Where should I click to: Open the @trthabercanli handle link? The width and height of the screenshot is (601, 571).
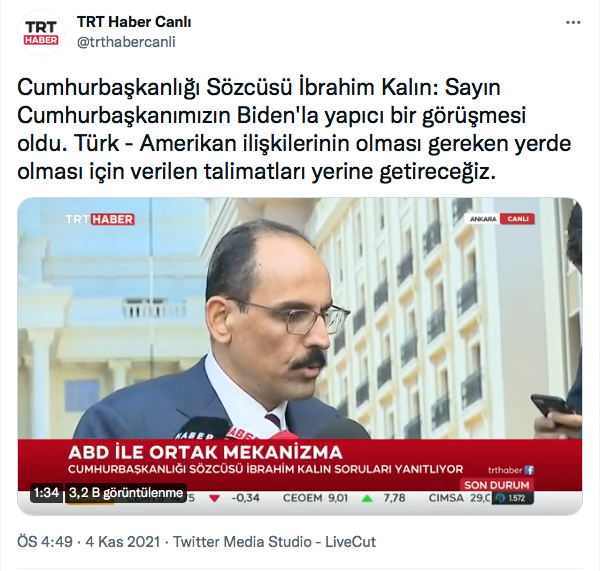point(126,42)
